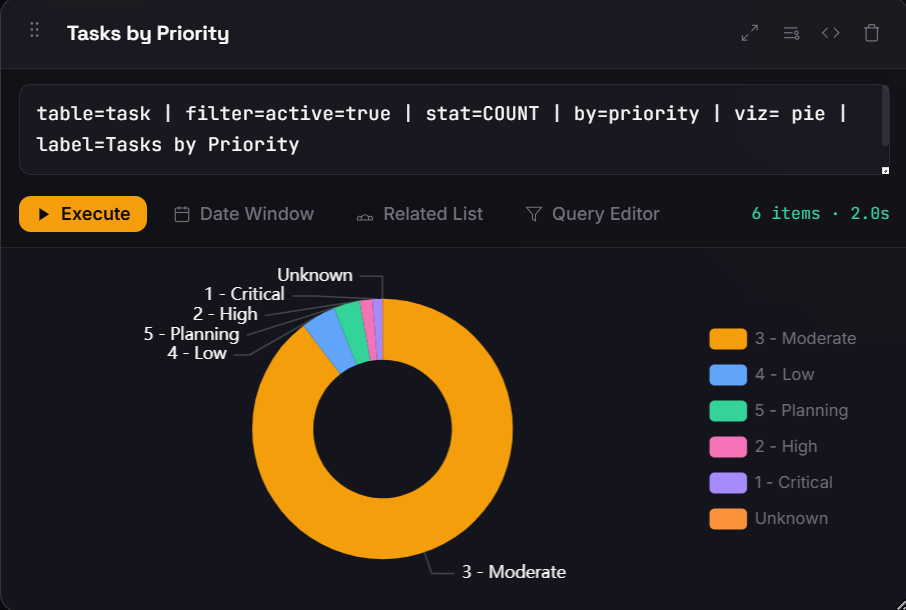The width and height of the screenshot is (906, 610).
Task: Delete the widget with trash icon
Action: pos(871,33)
